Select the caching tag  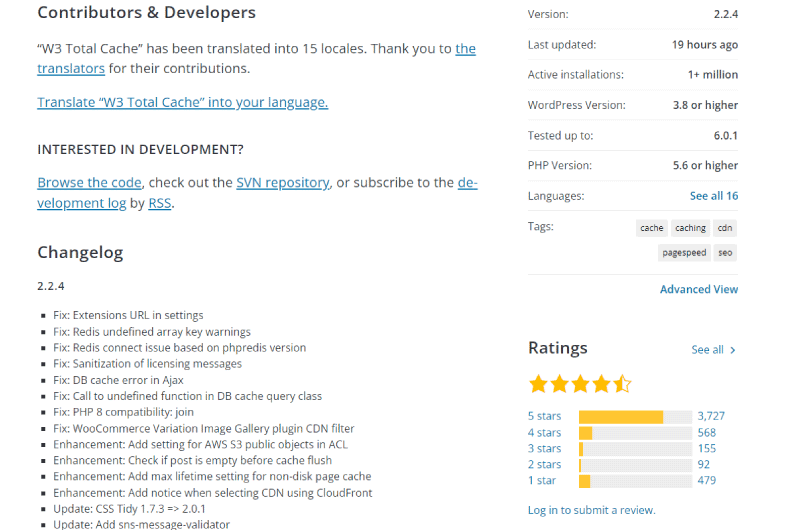click(x=690, y=228)
